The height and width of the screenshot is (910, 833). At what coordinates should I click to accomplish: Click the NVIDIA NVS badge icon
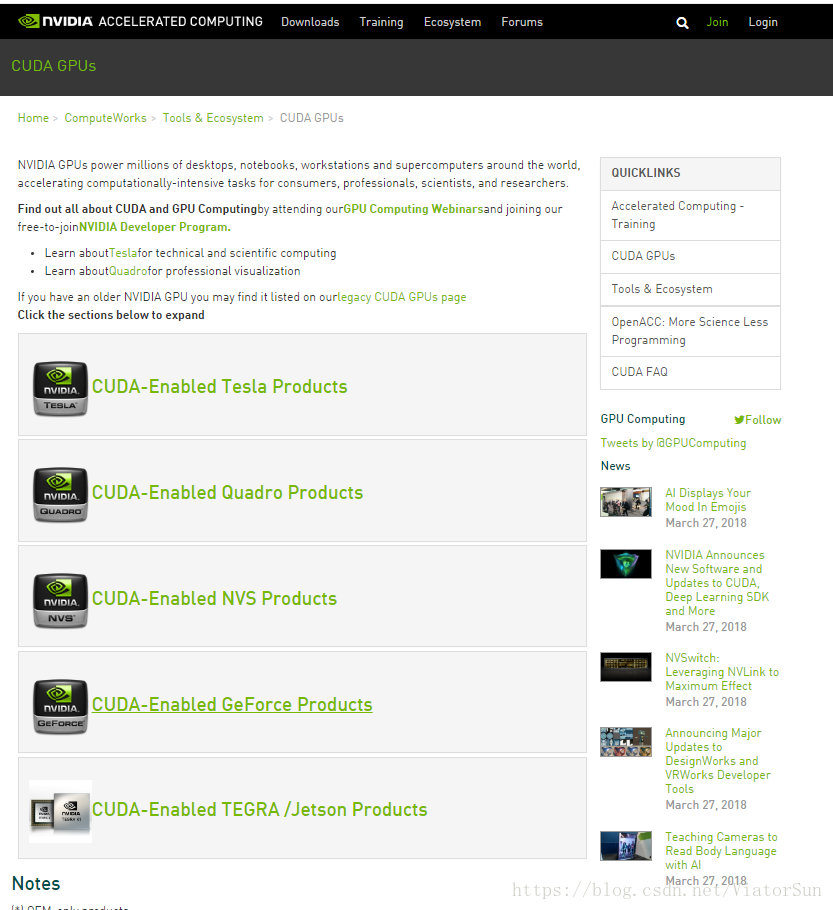(60, 601)
